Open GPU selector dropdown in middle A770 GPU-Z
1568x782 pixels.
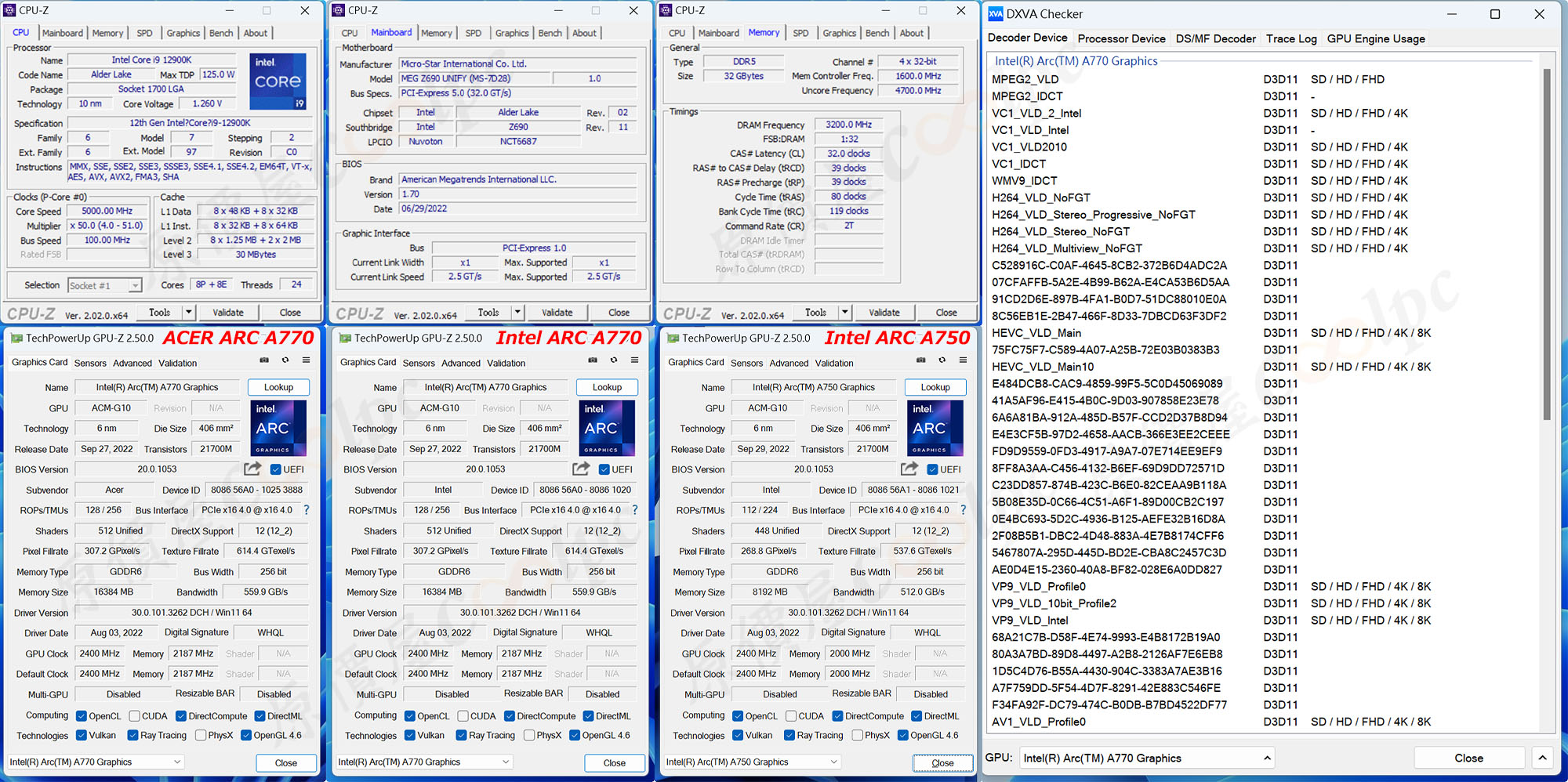coord(423,762)
